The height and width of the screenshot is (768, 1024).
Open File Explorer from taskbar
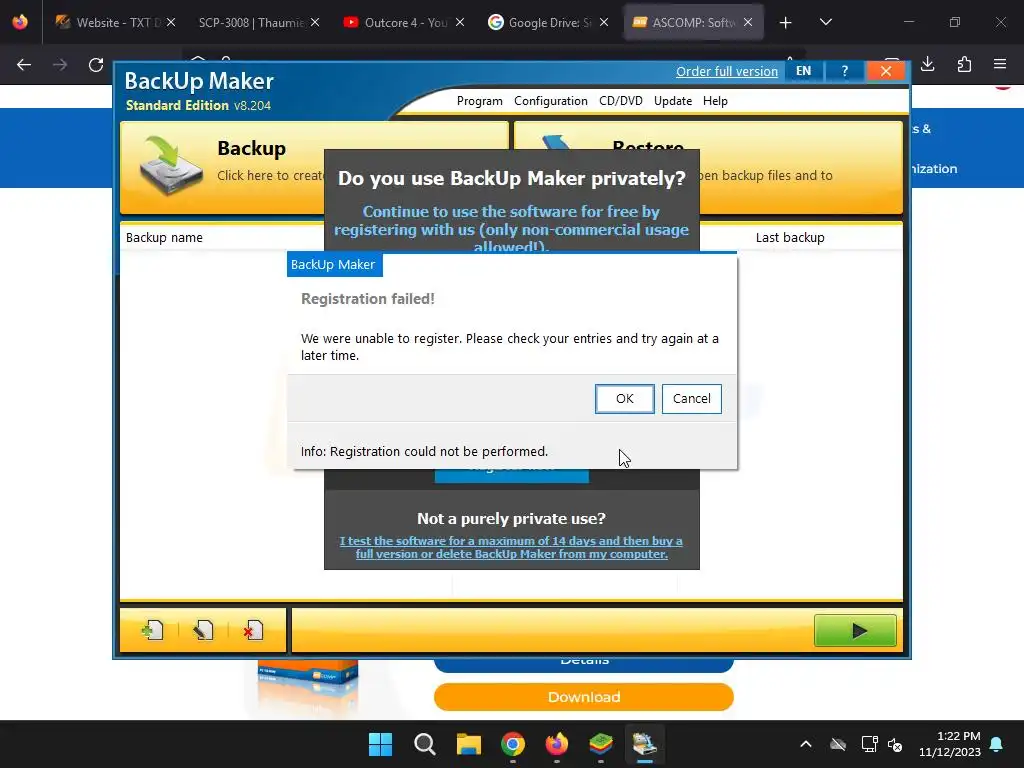point(468,744)
